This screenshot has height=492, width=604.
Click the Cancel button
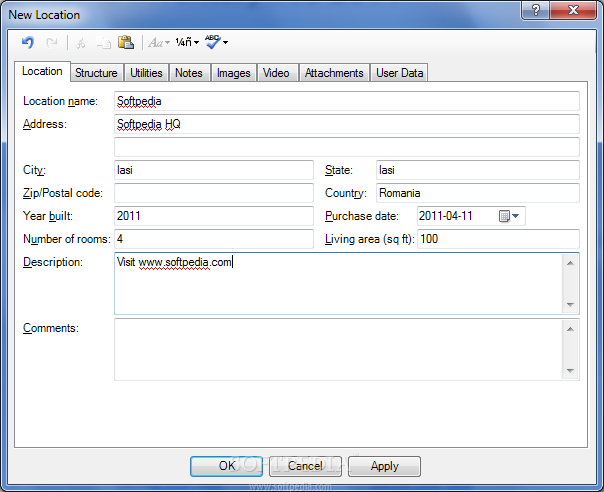coord(305,466)
